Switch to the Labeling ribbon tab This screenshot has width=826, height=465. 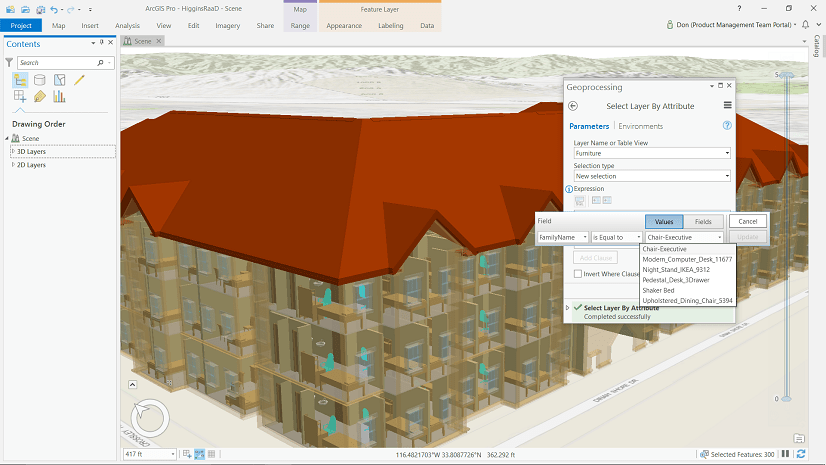pos(390,25)
